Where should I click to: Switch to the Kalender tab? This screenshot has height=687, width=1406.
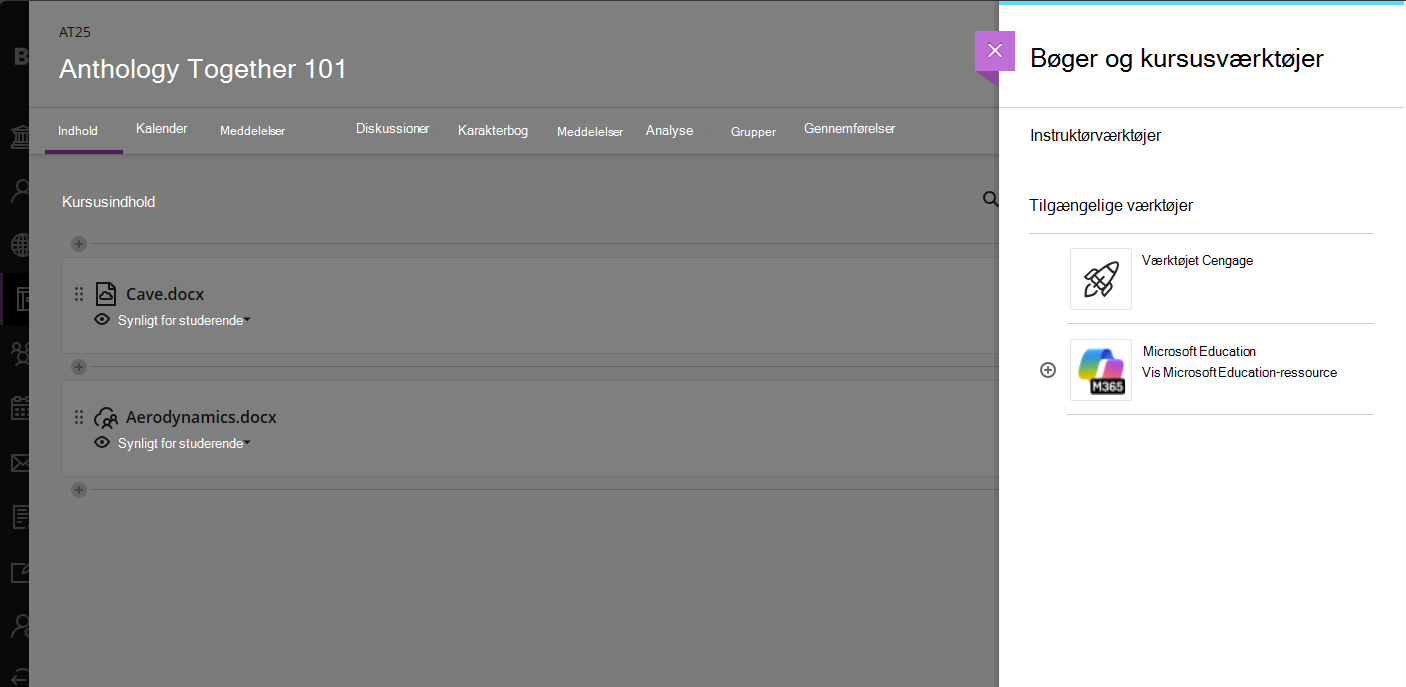pyautogui.click(x=162, y=129)
